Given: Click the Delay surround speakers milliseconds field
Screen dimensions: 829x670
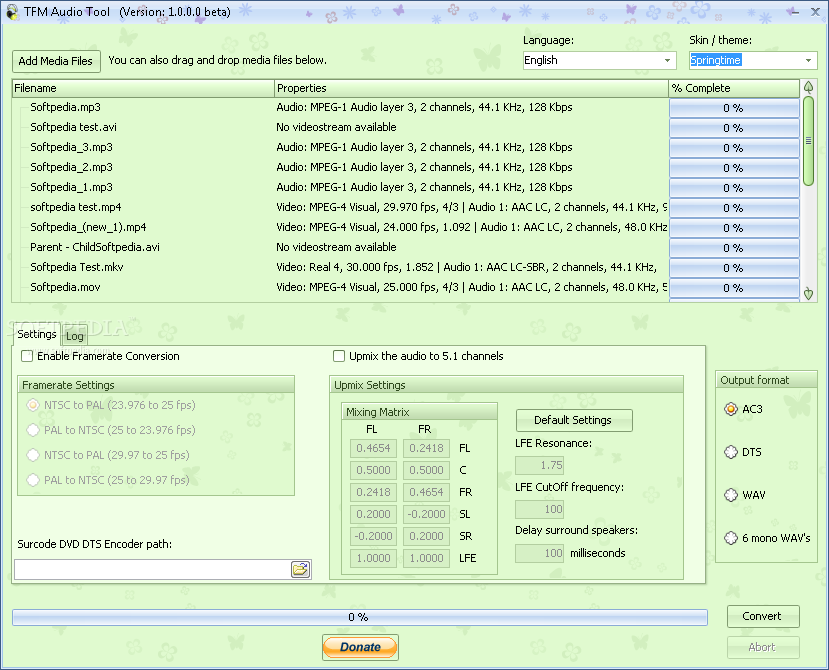Looking at the screenshot, I should (540, 553).
